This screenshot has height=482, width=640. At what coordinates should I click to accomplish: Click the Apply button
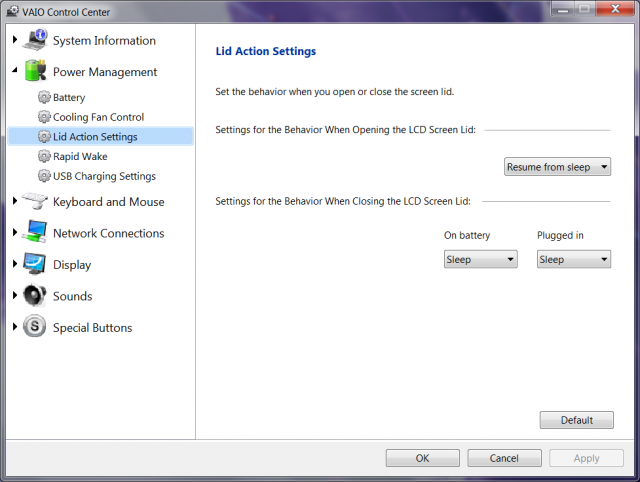[x=586, y=458]
